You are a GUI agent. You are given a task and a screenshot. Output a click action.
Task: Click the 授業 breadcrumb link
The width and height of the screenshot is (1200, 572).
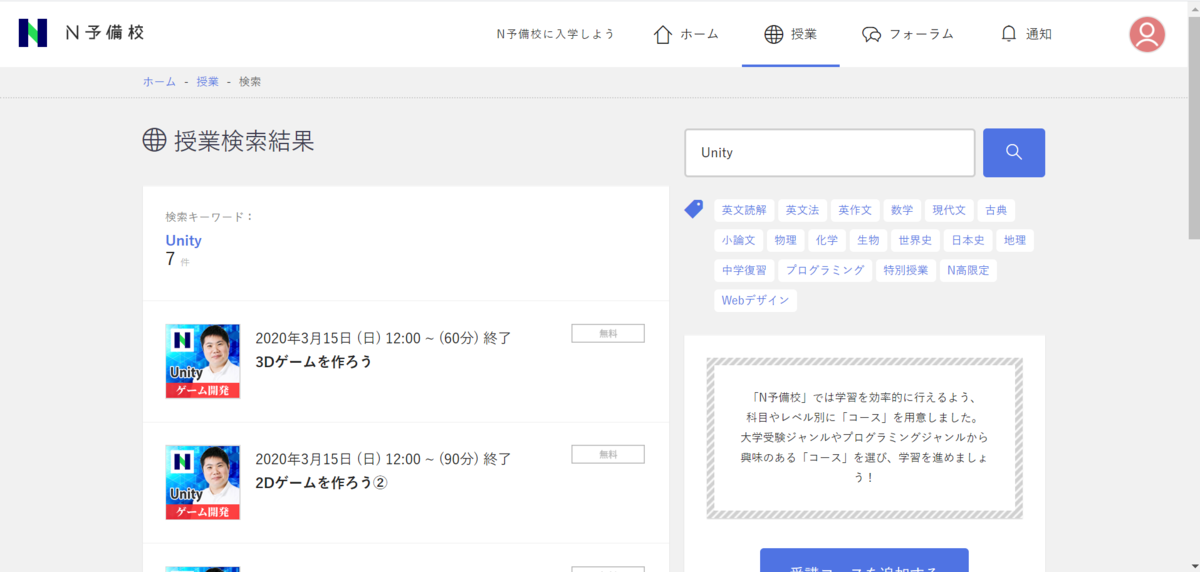click(x=208, y=82)
